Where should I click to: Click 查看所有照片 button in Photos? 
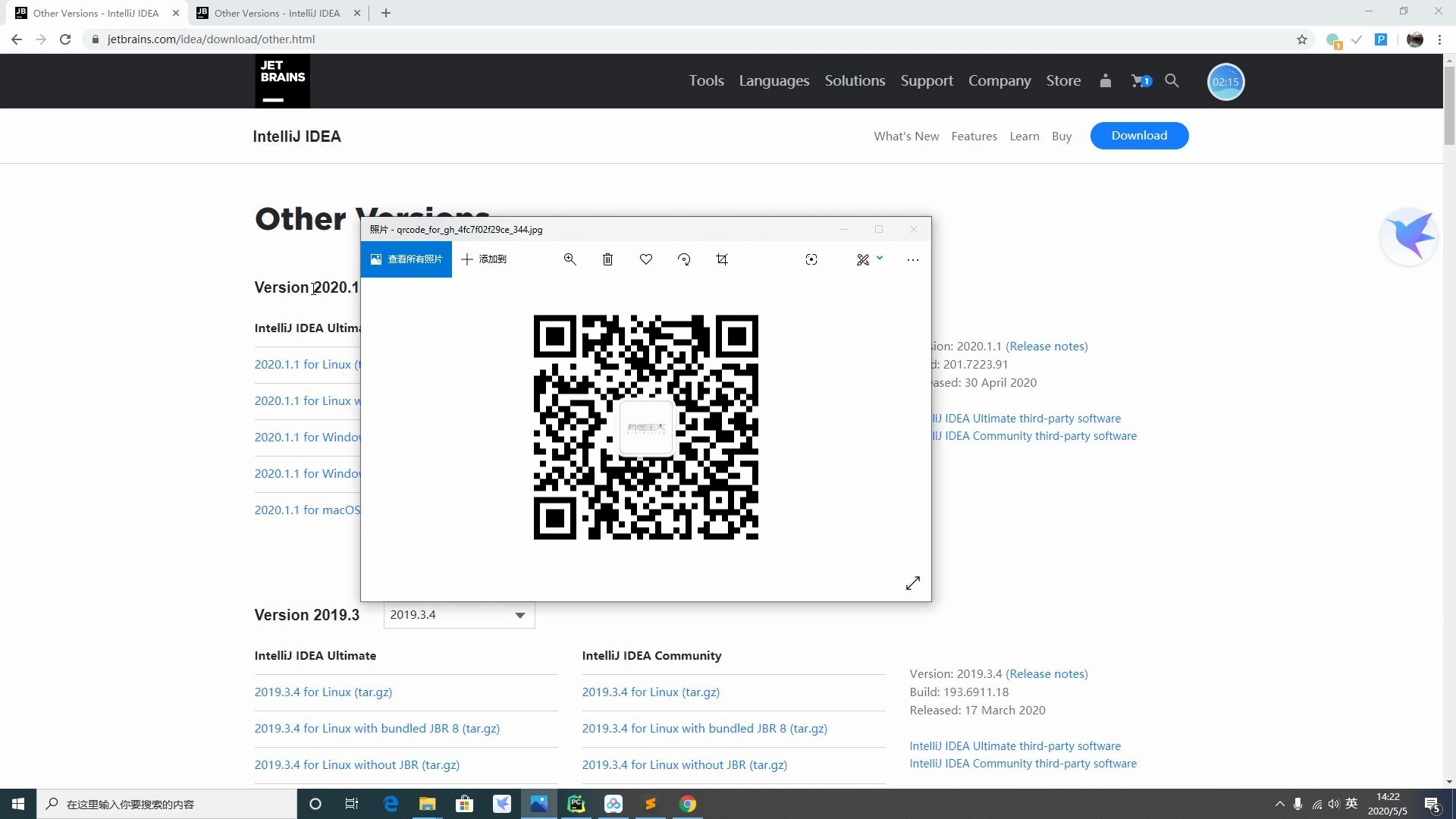coord(406,259)
